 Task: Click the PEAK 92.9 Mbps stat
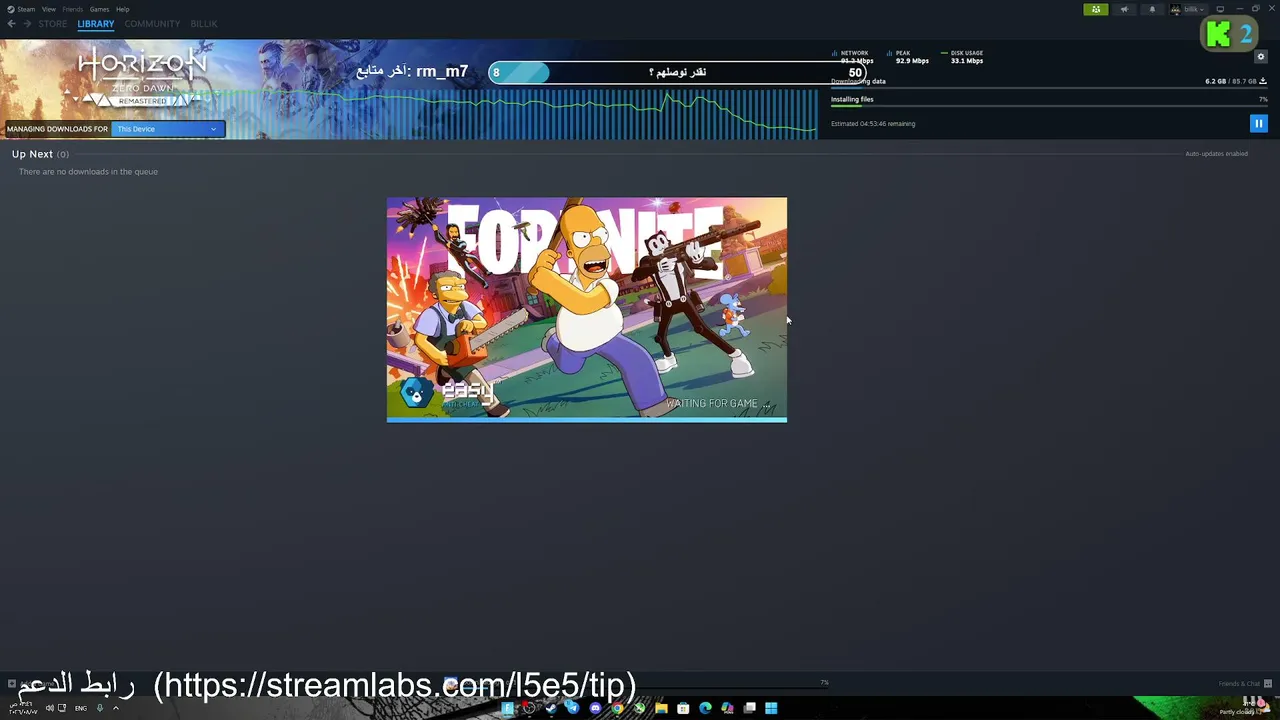pyautogui.click(x=908, y=57)
